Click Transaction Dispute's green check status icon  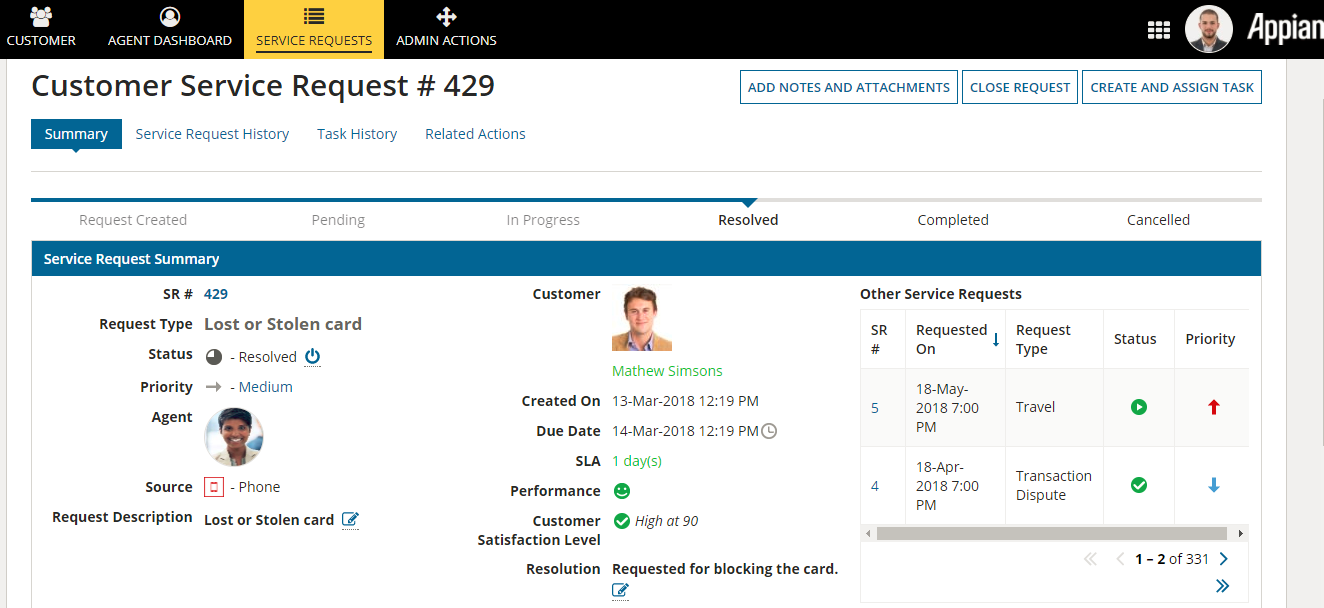click(x=1139, y=485)
